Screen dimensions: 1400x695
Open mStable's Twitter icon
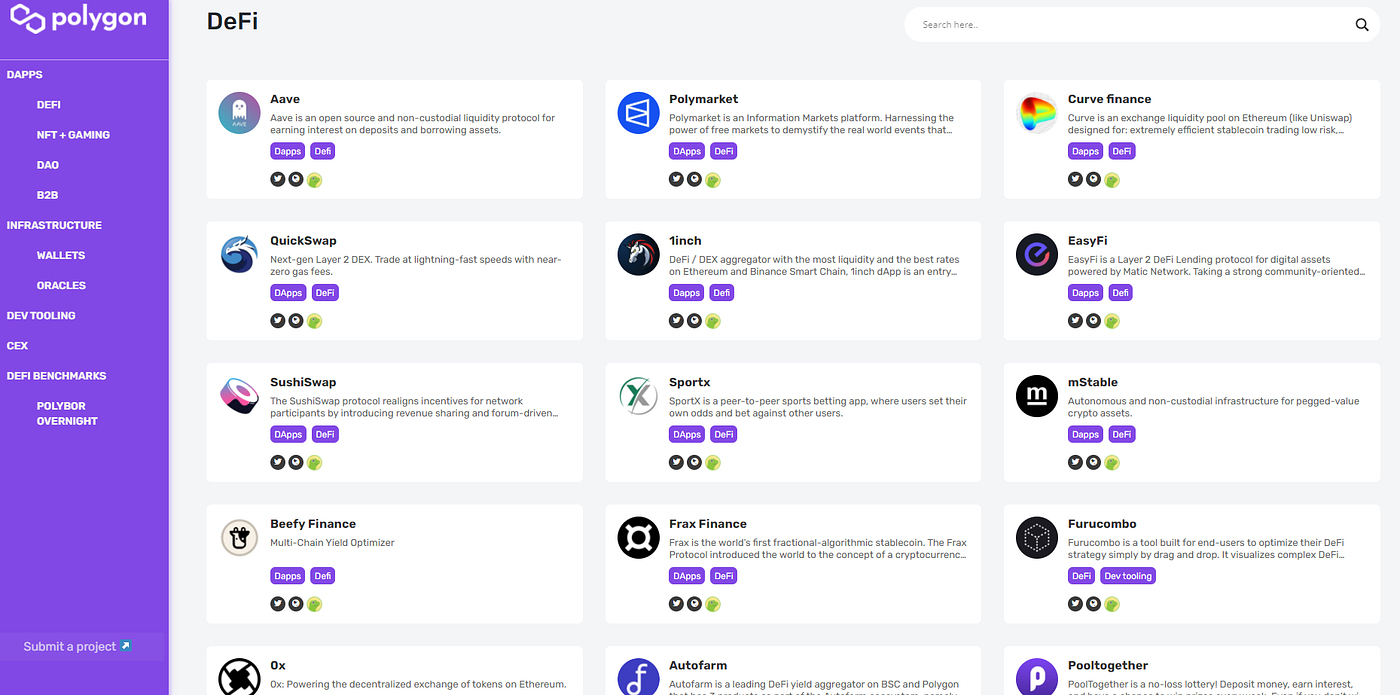coord(1076,462)
